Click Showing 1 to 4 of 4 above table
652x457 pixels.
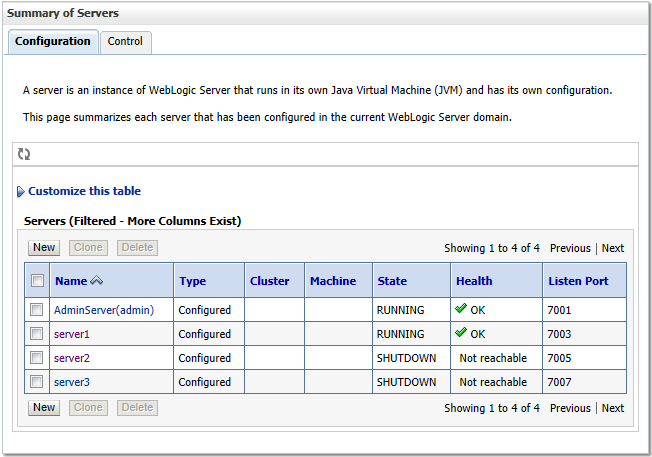(x=492, y=248)
